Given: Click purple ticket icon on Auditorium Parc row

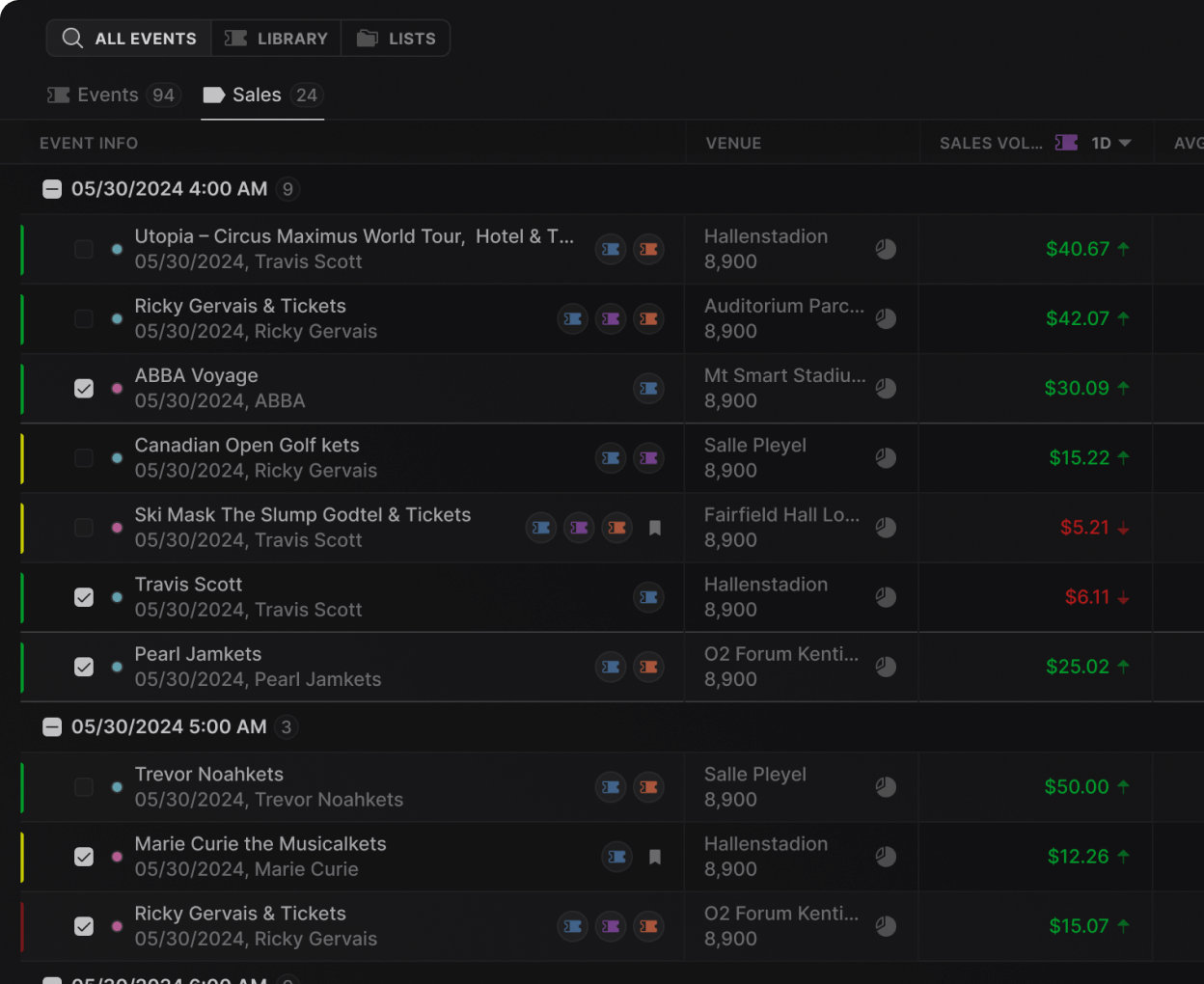Looking at the screenshot, I should tap(611, 318).
